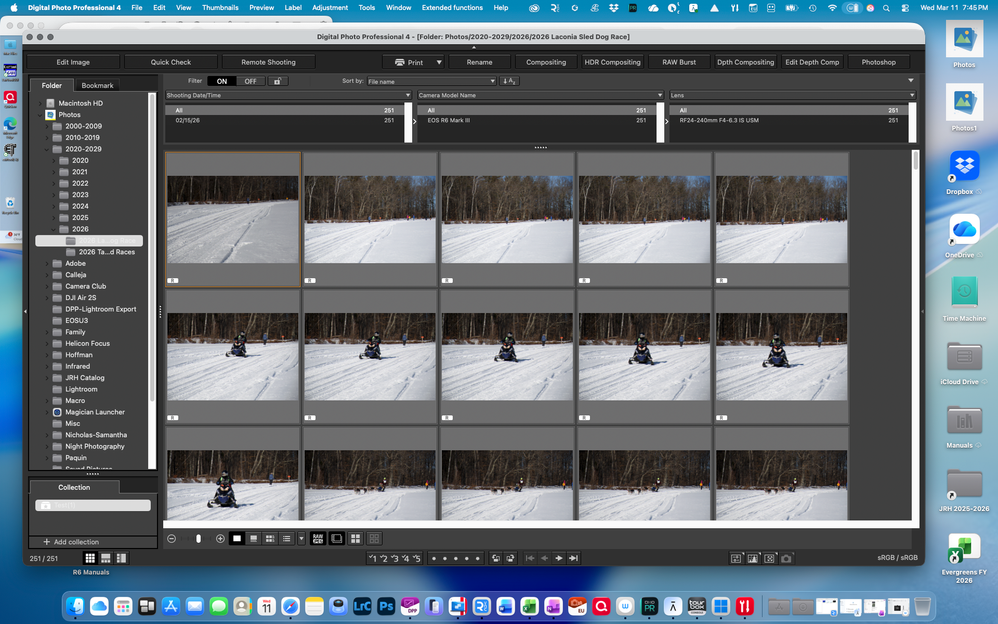The width and height of the screenshot is (998, 624).
Task: Select the 2026 Ta...d Races folder
Action: (106, 252)
